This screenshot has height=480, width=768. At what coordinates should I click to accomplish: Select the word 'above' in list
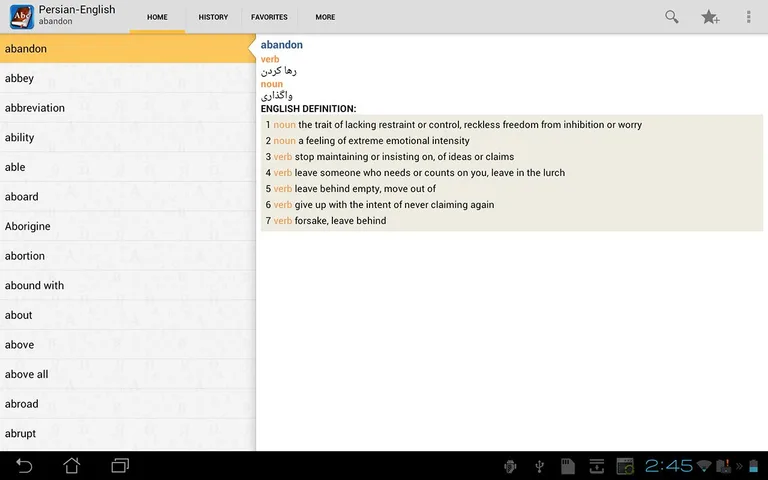pyautogui.click(x=128, y=345)
